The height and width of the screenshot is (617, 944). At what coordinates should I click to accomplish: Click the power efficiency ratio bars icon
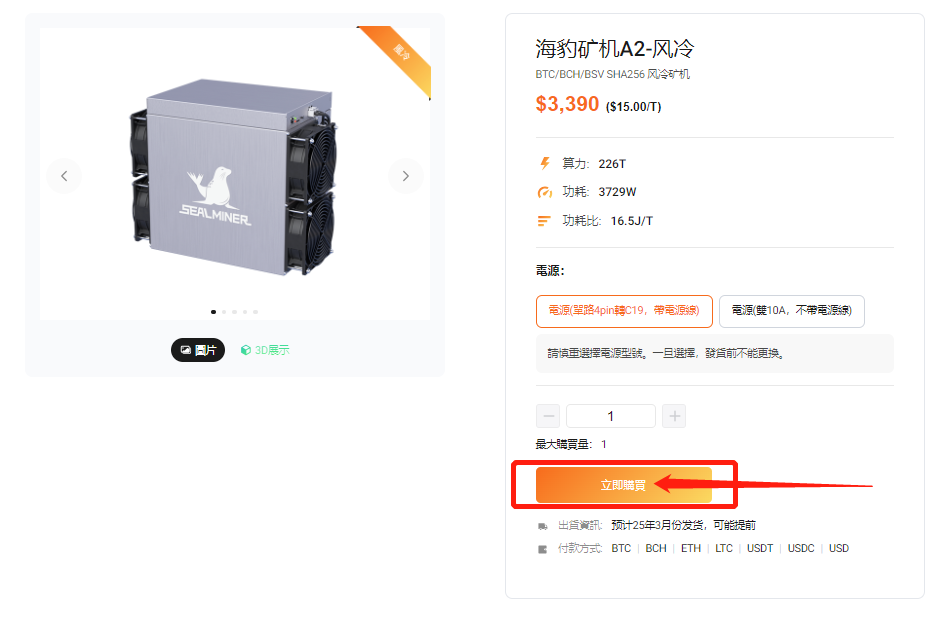pos(544,221)
